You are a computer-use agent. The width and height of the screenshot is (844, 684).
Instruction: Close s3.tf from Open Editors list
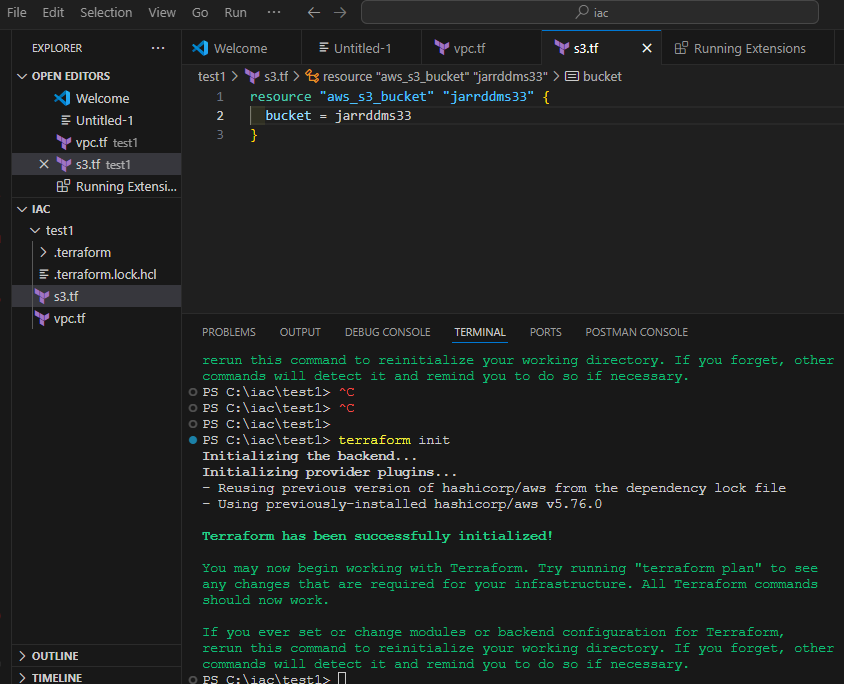click(x=44, y=164)
